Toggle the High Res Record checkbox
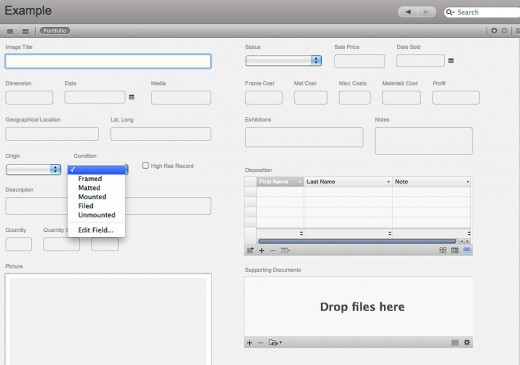Screen dimensions: 520x365 [x=145, y=165]
